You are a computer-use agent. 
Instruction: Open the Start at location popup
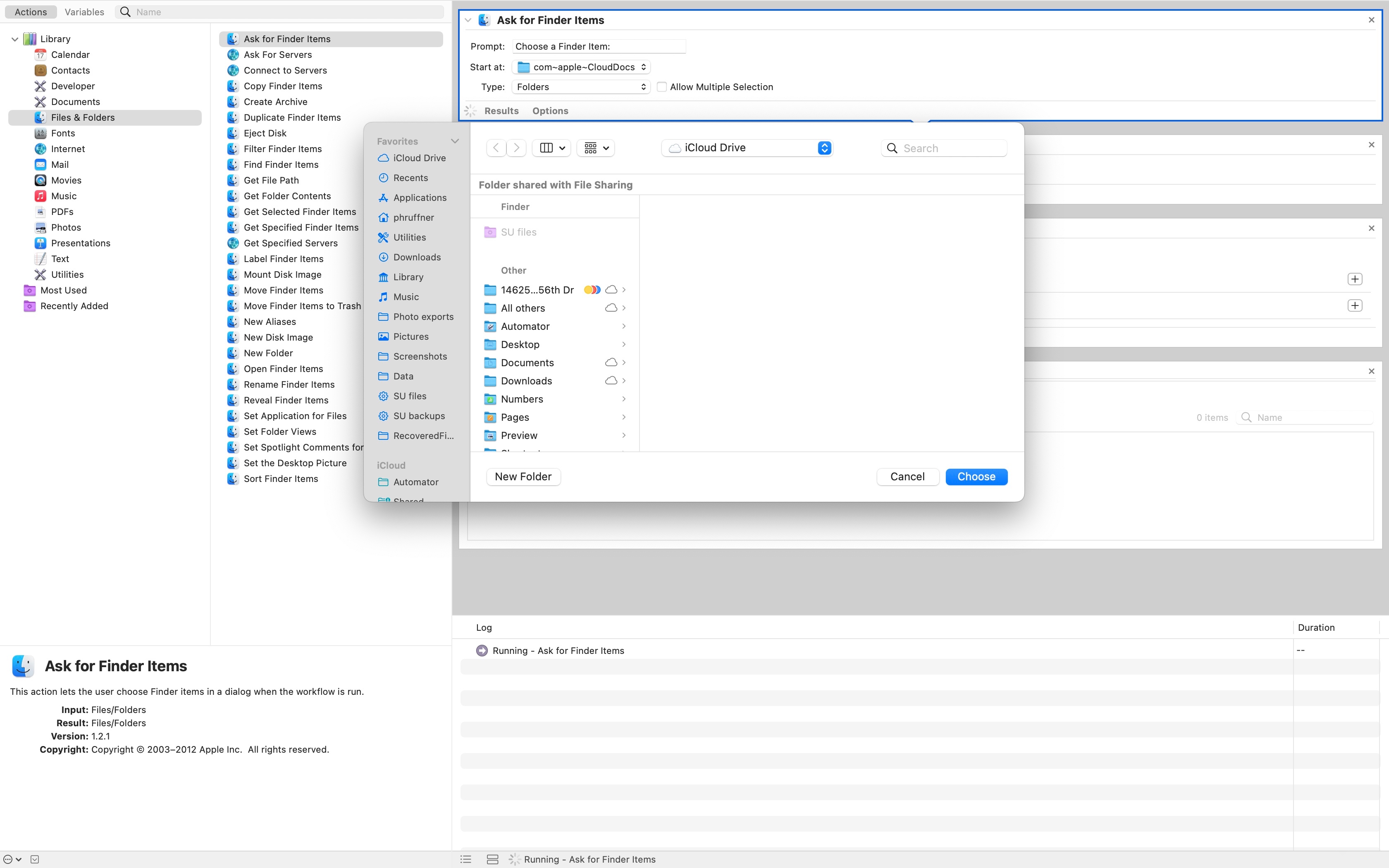tap(580, 67)
